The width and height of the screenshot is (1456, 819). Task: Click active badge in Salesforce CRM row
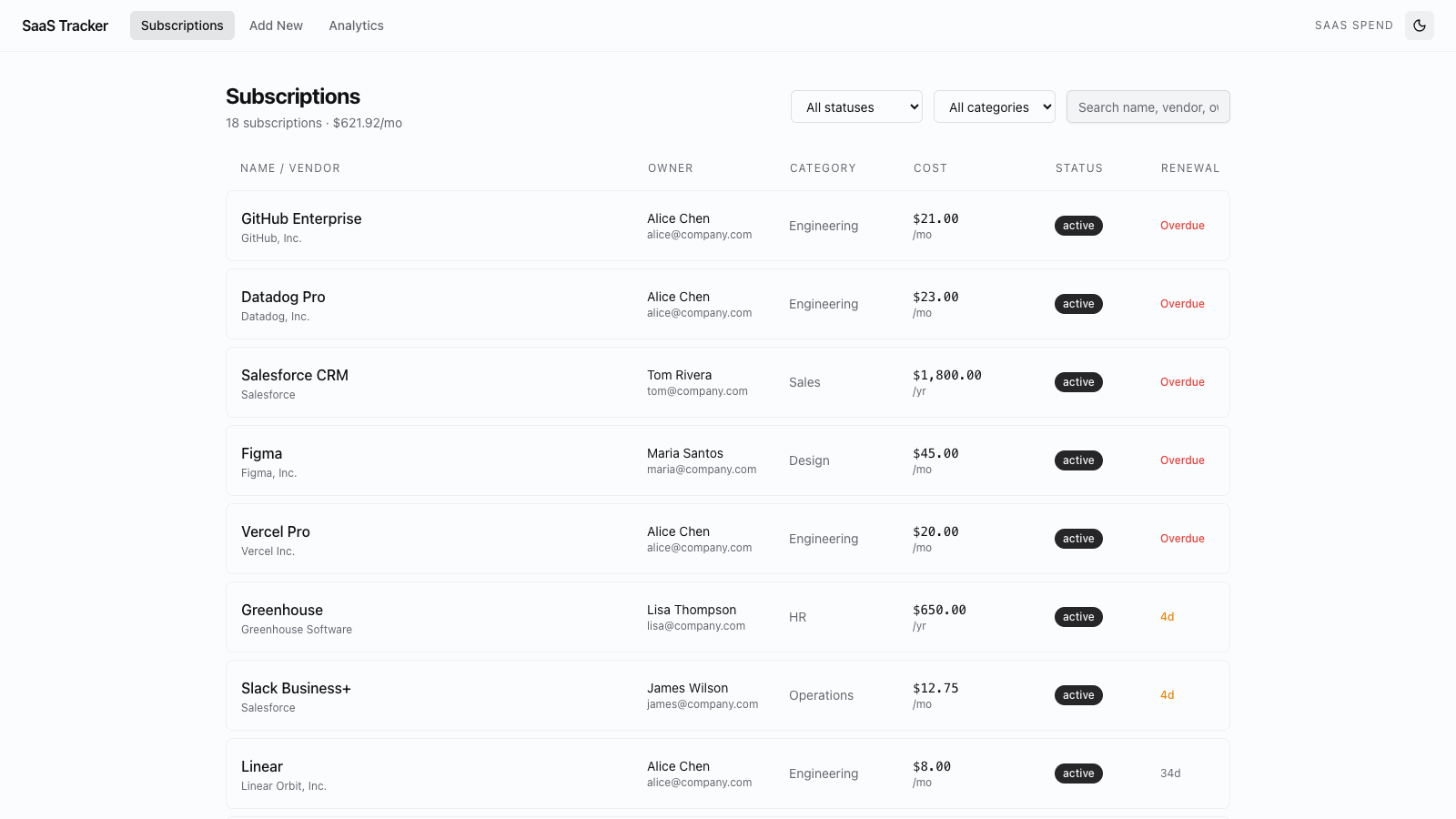1078,382
